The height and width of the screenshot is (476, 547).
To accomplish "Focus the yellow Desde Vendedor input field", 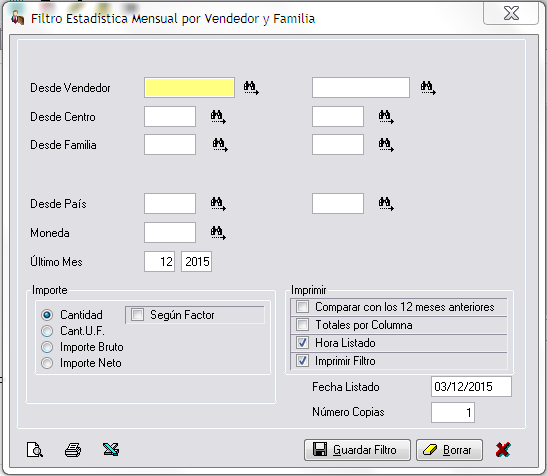I will coord(189,88).
